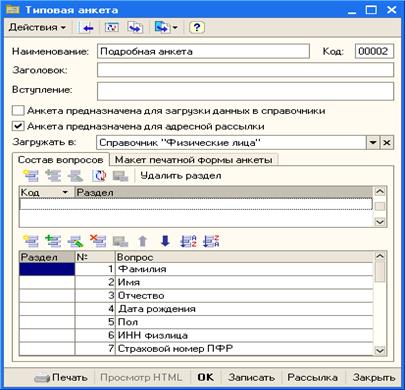Open the Код column sort dropdown
This screenshot has height=390, width=405.
point(65,192)
